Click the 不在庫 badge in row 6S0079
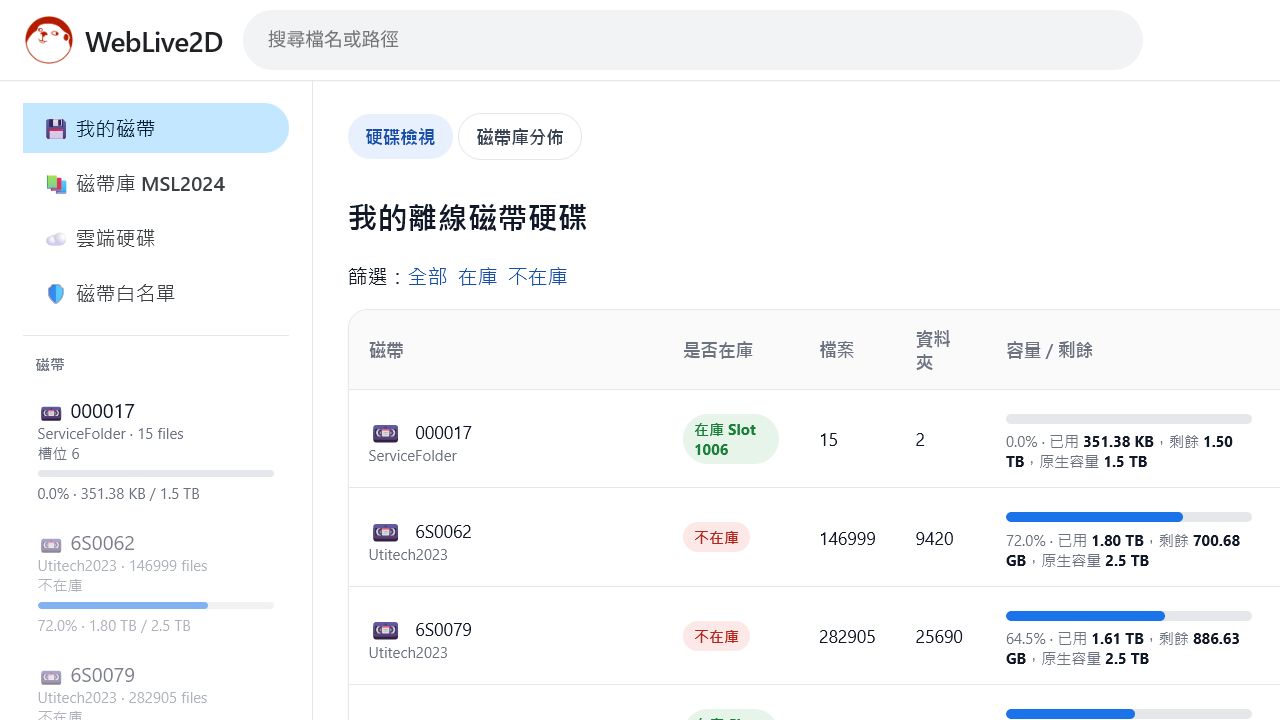1280x720 pixels. pos(716,636)
